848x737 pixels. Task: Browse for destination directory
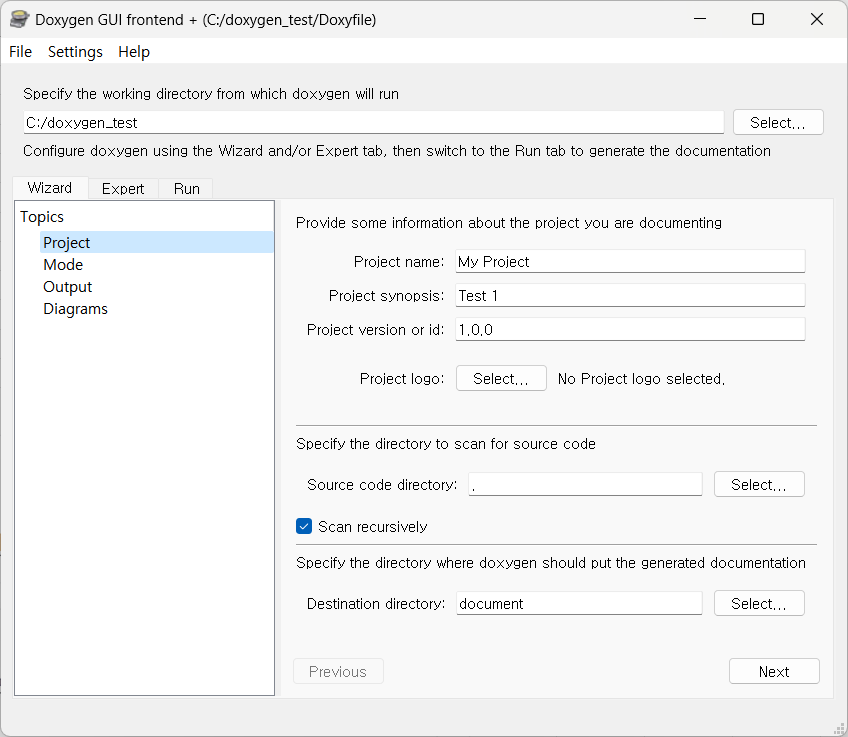pos(759,603)
